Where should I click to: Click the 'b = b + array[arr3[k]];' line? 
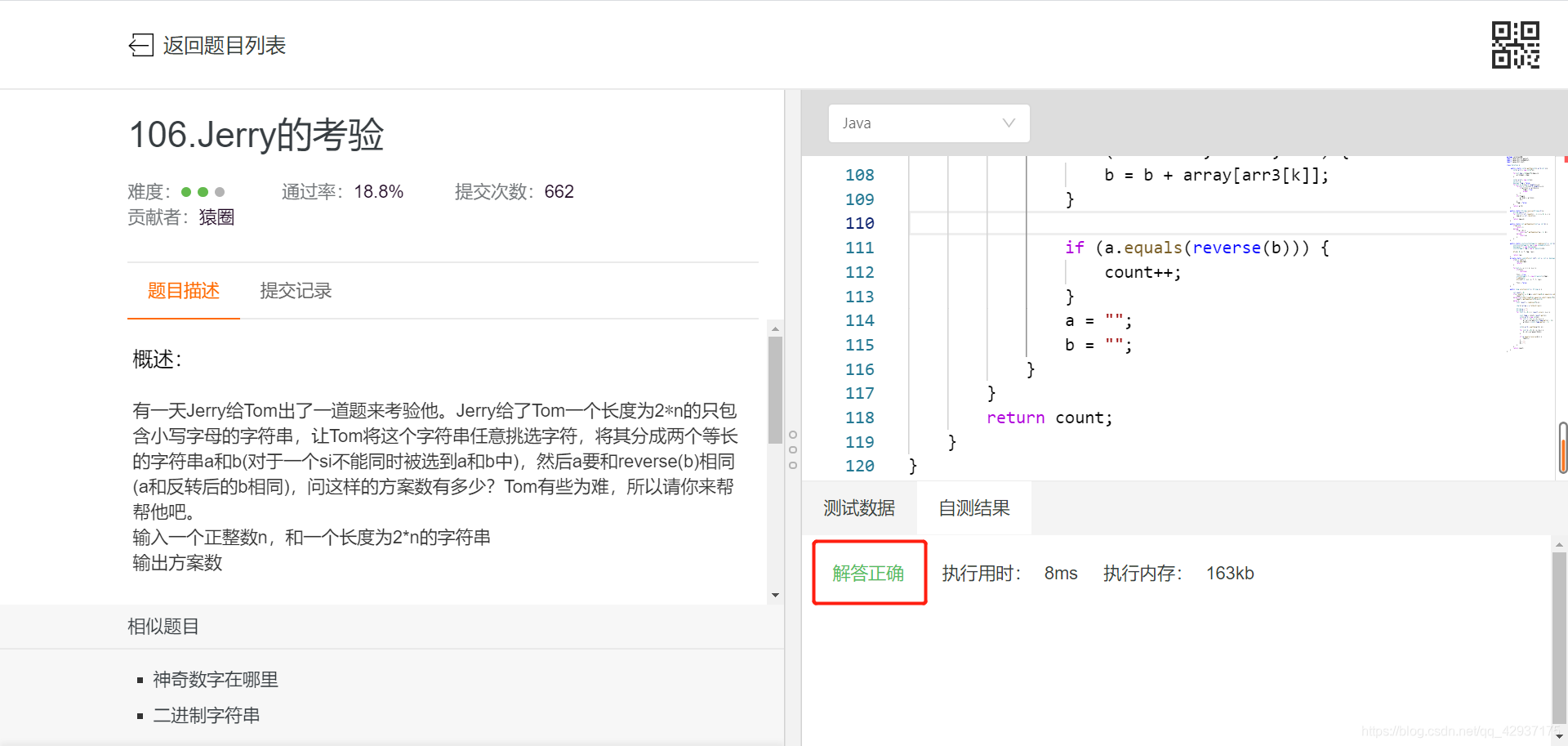point(1217,175)
